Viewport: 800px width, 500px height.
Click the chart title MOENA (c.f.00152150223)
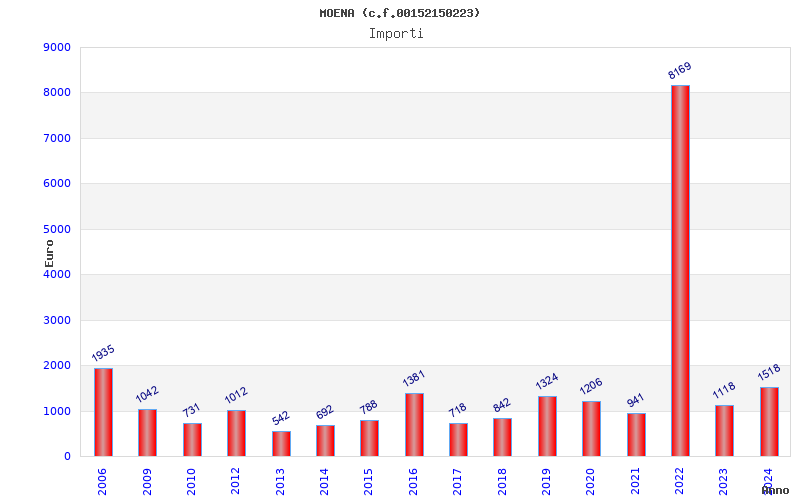coord(399,13)
